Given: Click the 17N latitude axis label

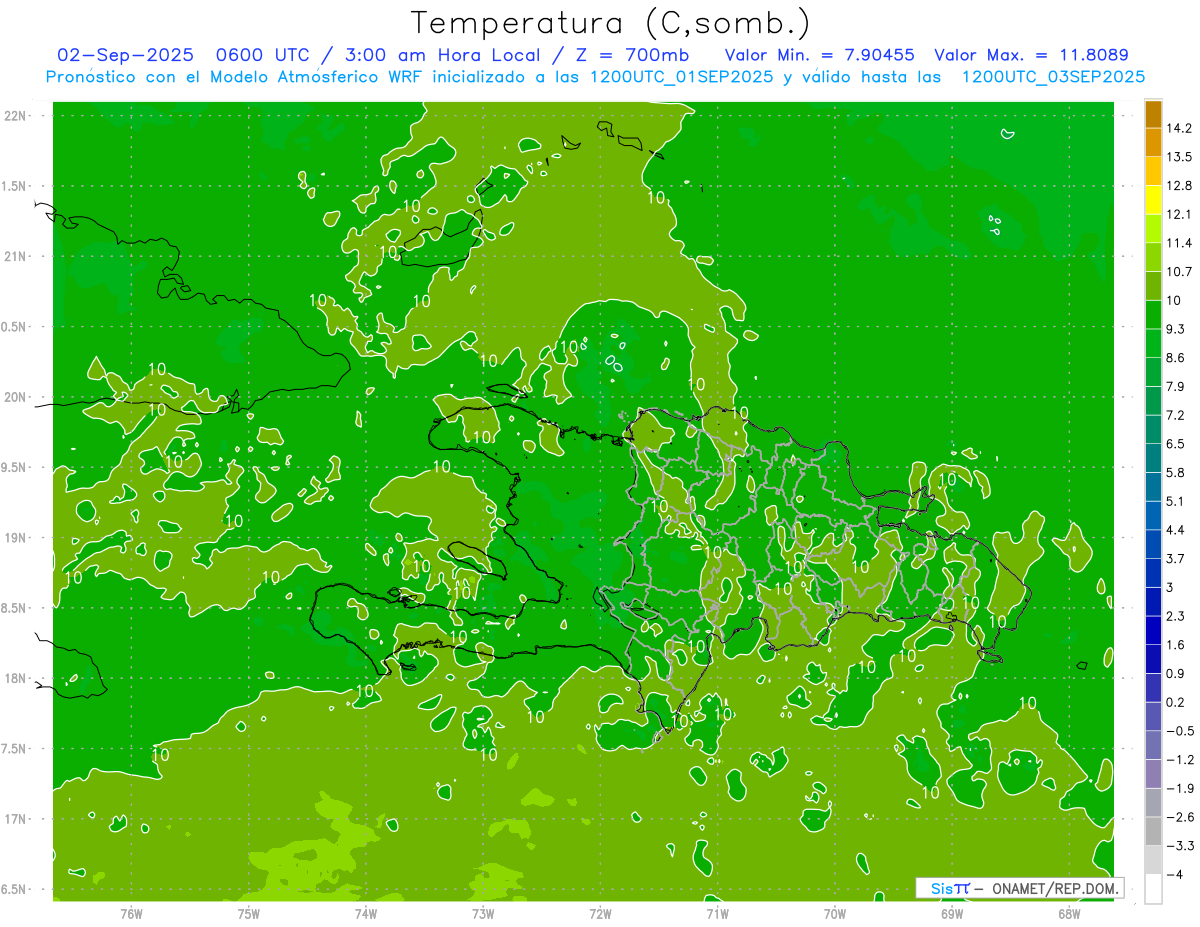Looking at the screenshot, I should pyautogui.click(x=15, y=819).
